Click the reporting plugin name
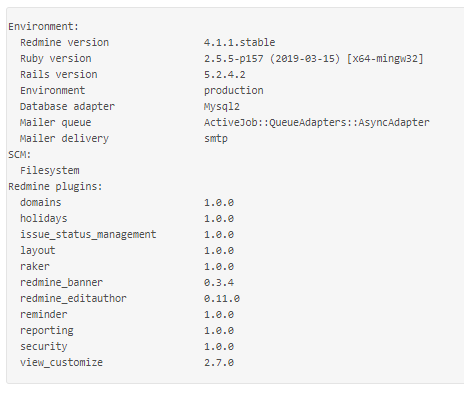 tap(47, 330)
